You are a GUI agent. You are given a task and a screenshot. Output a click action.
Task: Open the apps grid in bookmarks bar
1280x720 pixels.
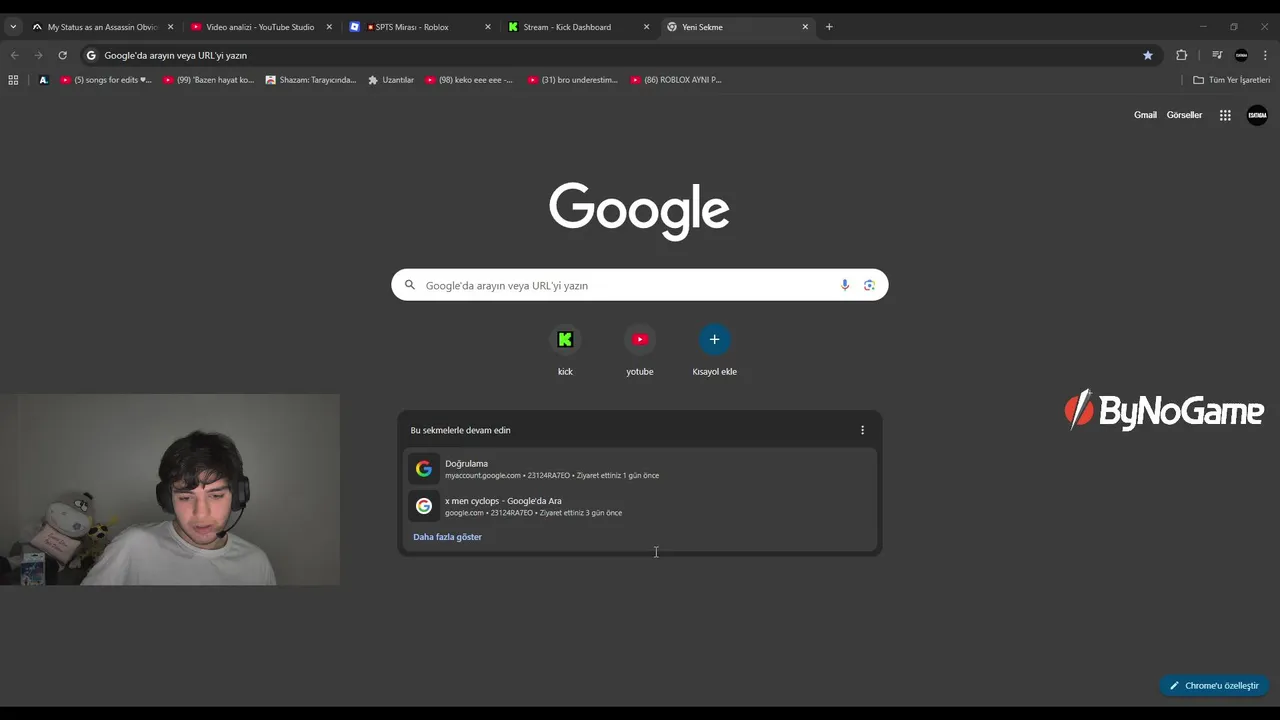tap(13, 80)
